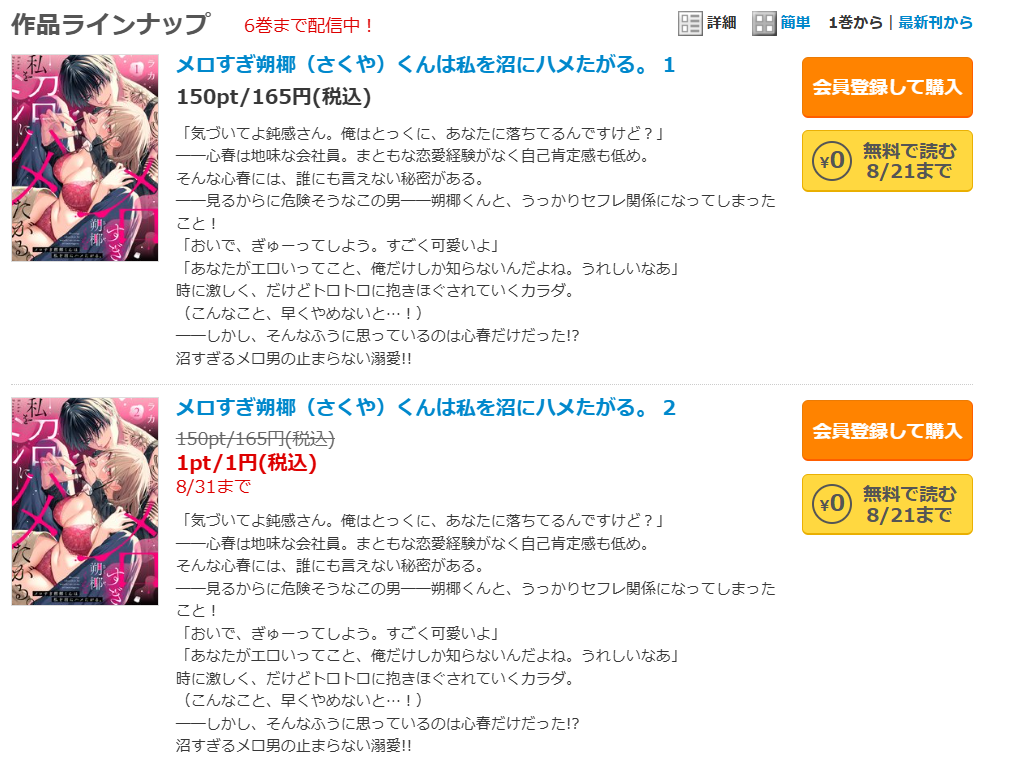
Task: Open volume 1 title link
Action: 426,65
